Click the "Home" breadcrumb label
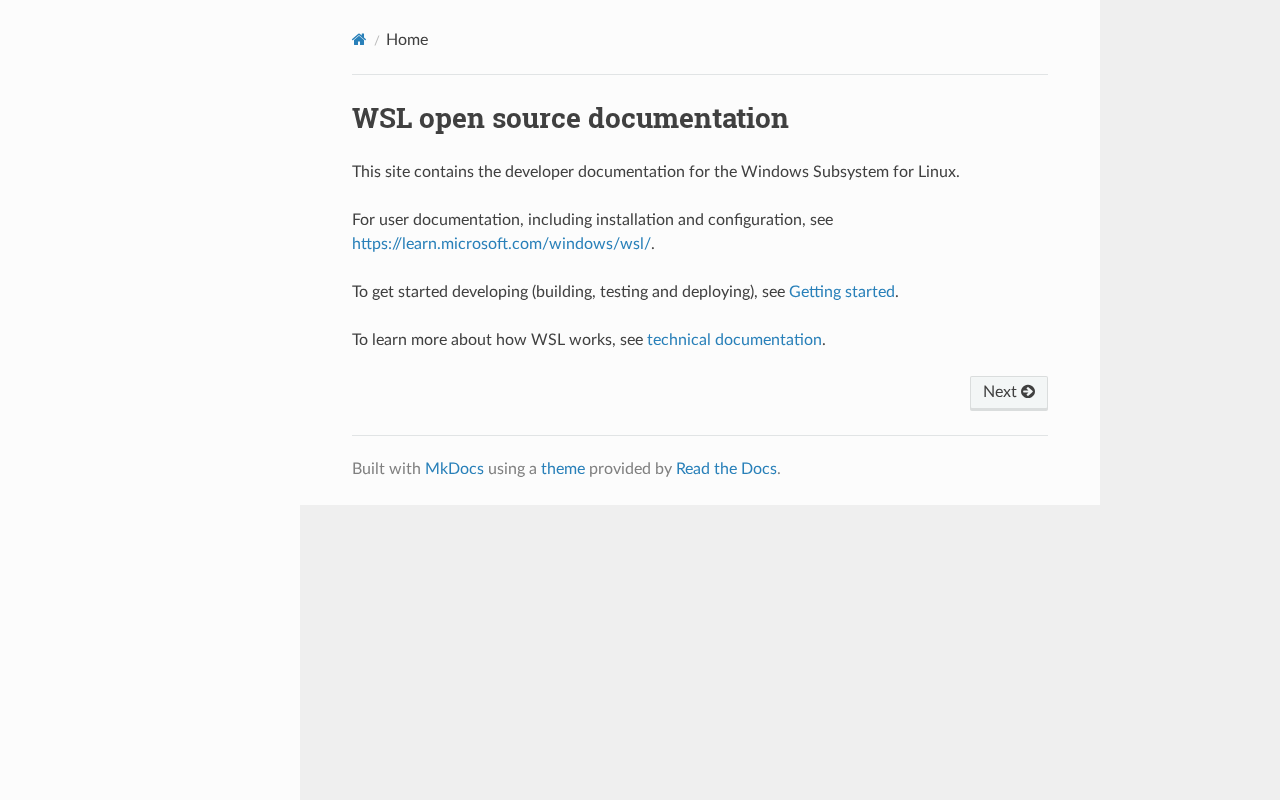The width and height of the screenshot is (1280, 800). coord(407,40)
